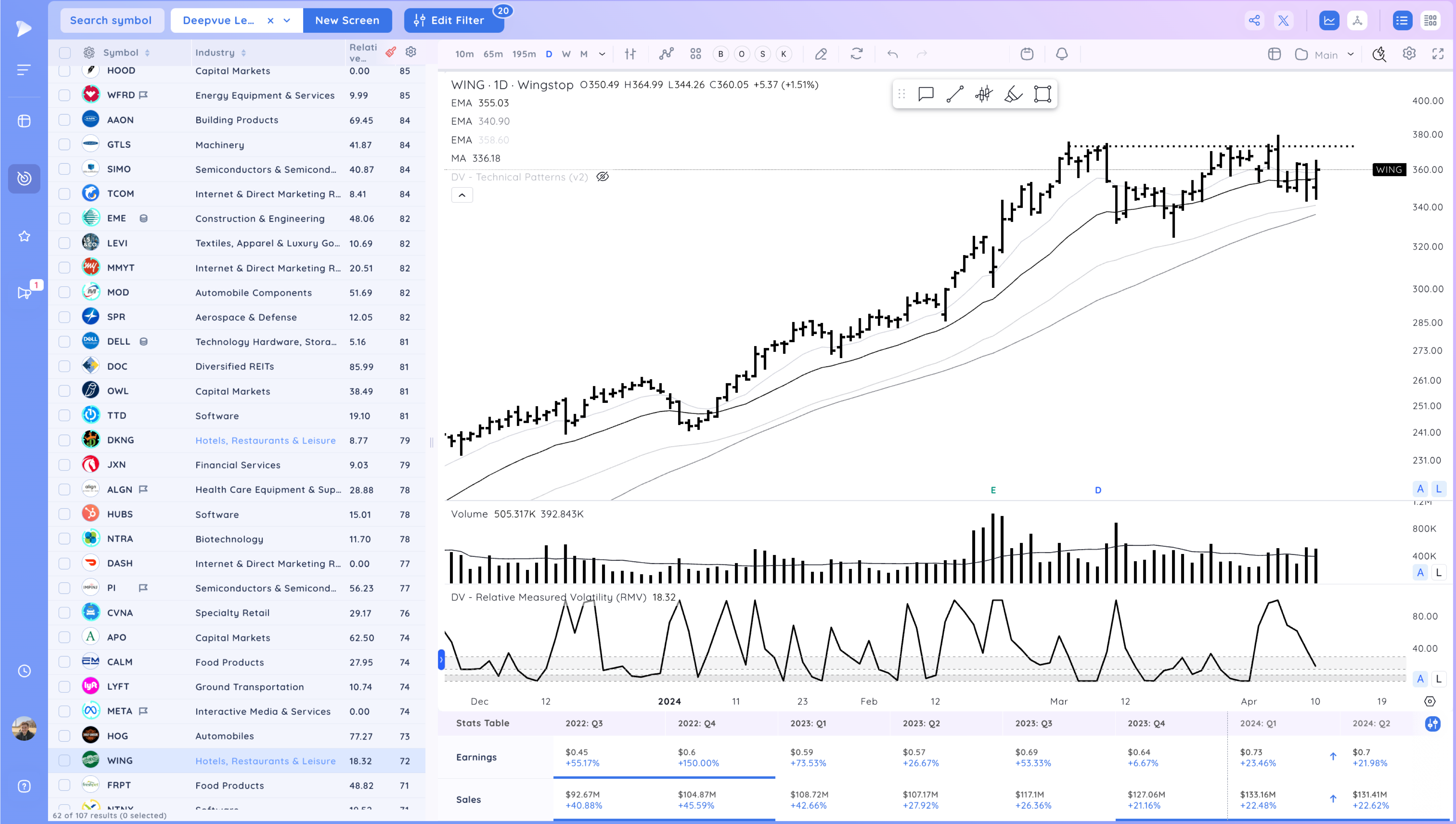Toggle log scale L on price axis
Viewport: 1456px width, 824px height.
pyautogui.click(x=1439, y=489)
